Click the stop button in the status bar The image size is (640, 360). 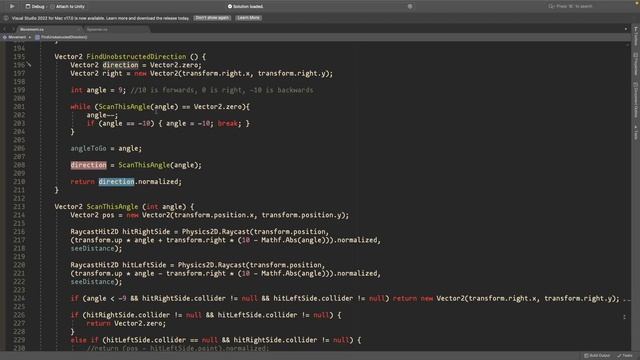click(410, 7)
